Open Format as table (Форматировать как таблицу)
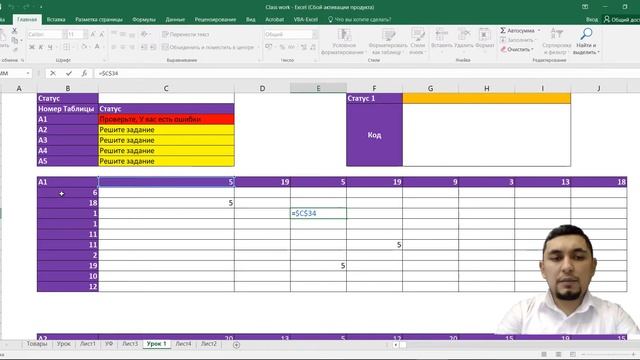Image resolution: width=640 pixels, height=360 pixels. [388, 42]
